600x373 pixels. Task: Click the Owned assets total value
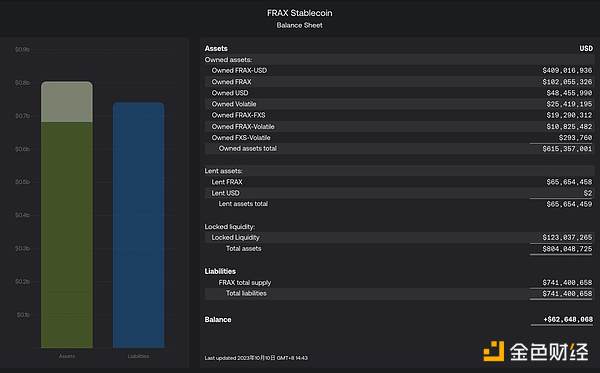567,148
